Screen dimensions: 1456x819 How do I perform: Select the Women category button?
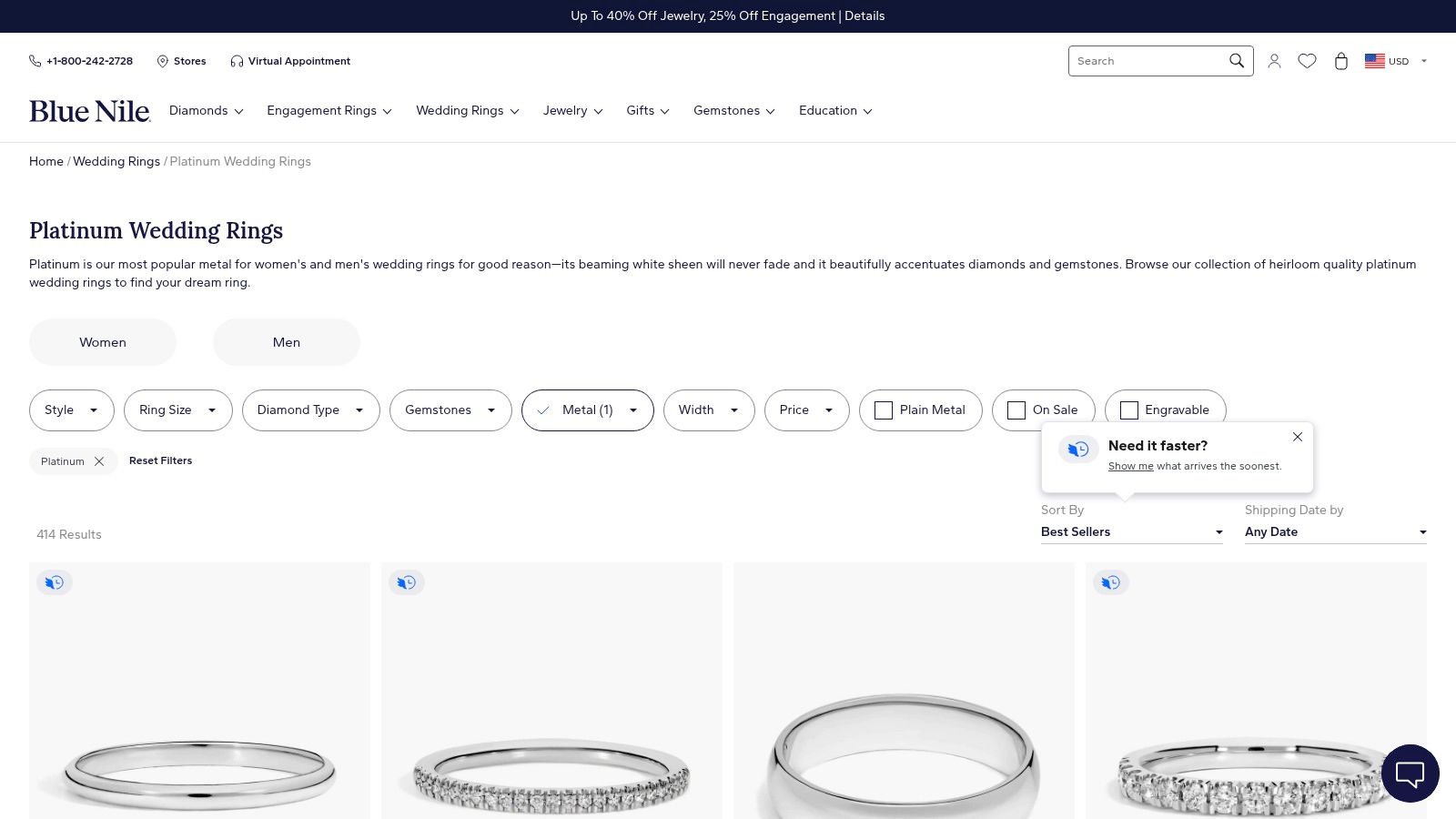click(103, 342)
